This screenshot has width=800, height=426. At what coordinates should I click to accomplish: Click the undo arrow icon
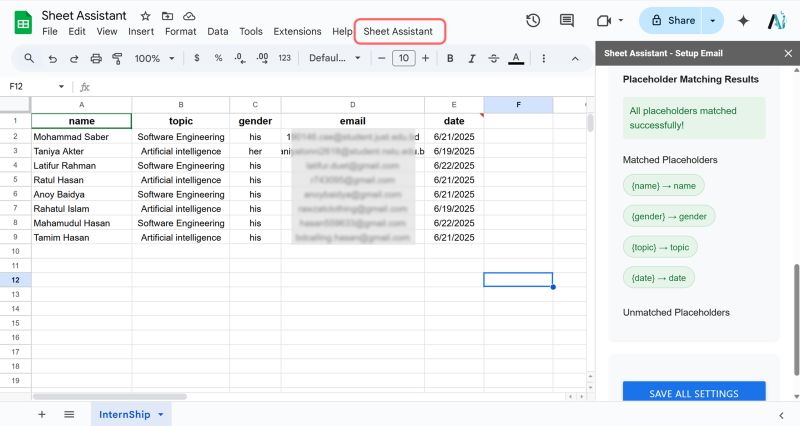pyautogui.click(x=52, y=59)
